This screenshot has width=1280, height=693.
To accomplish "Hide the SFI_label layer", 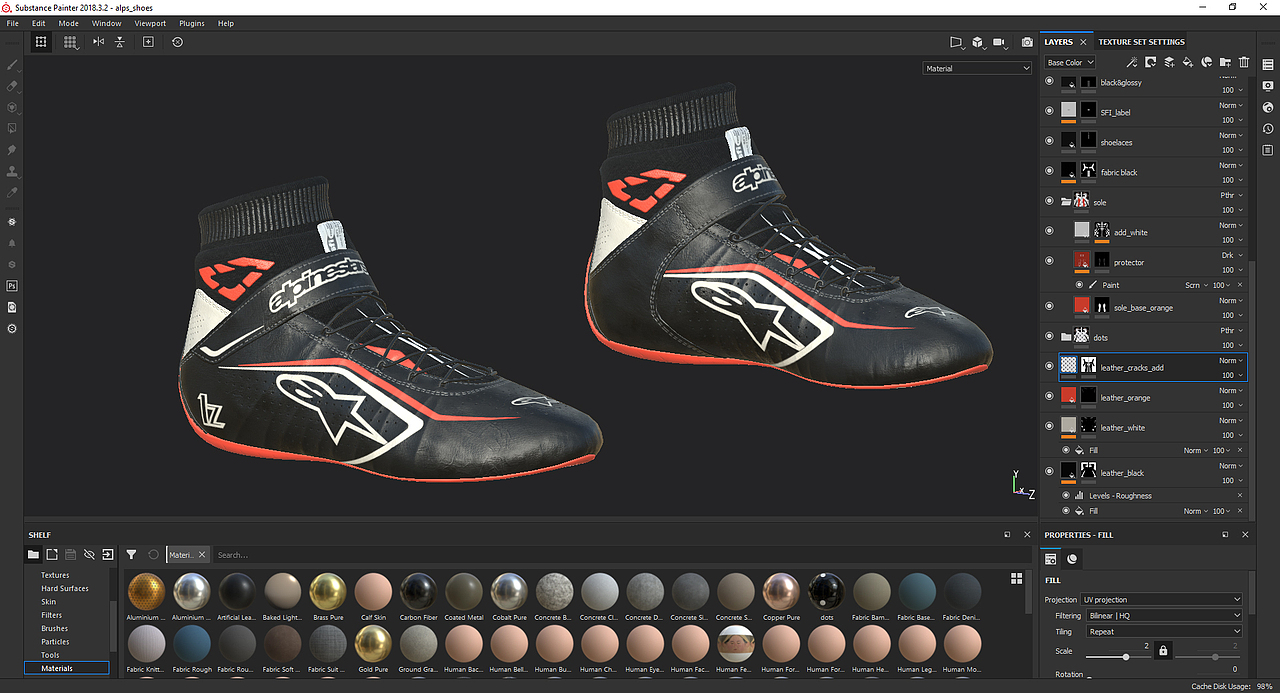I will coord(1049,111).
